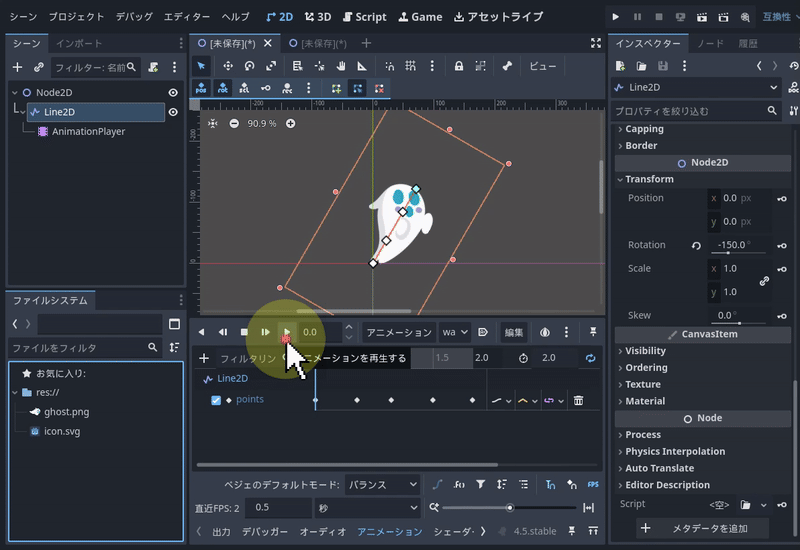Open the onion skinning icon
This screenshot has width=800, height=550.
[545, 333]
